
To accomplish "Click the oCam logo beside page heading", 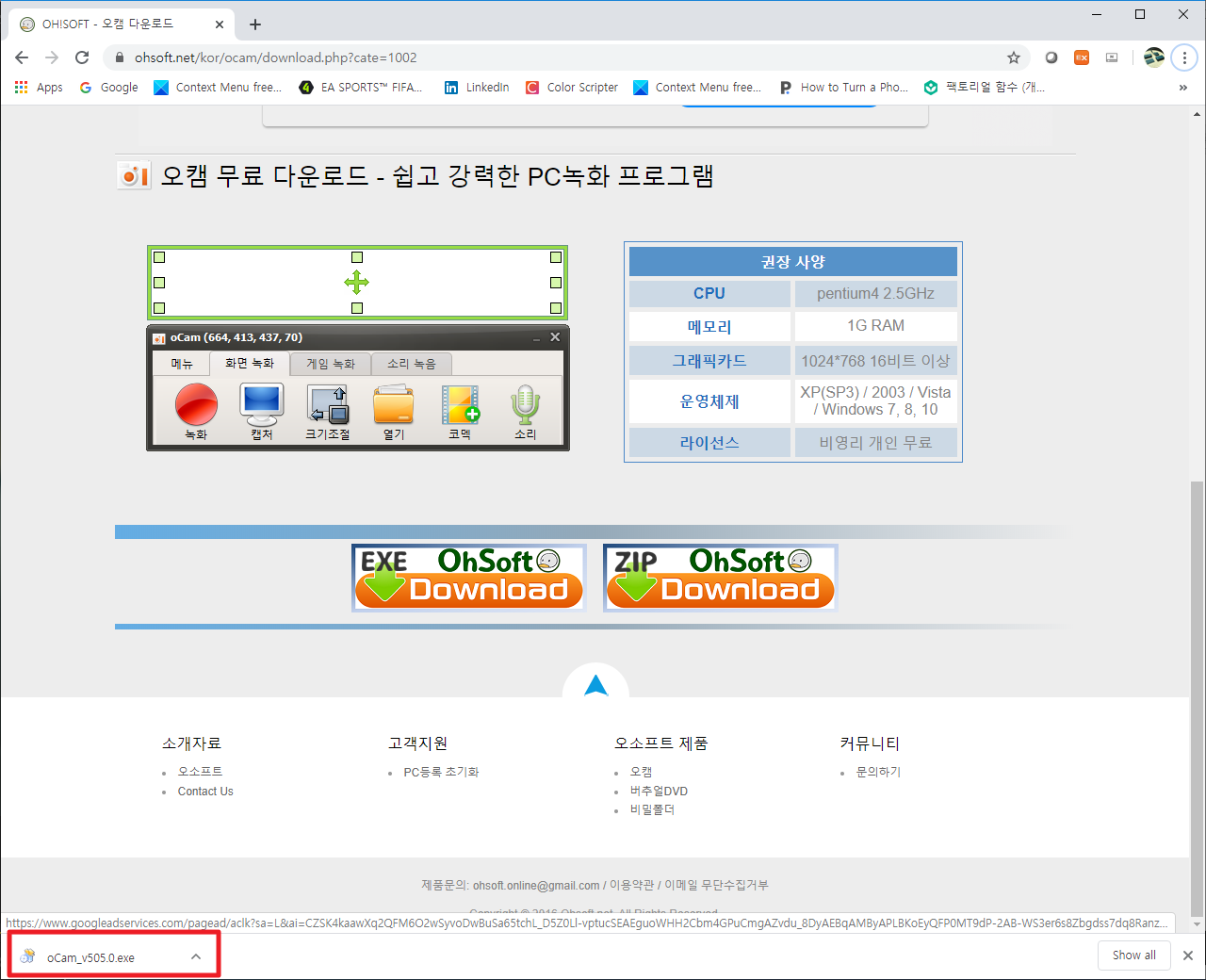I will click(134, 175).
